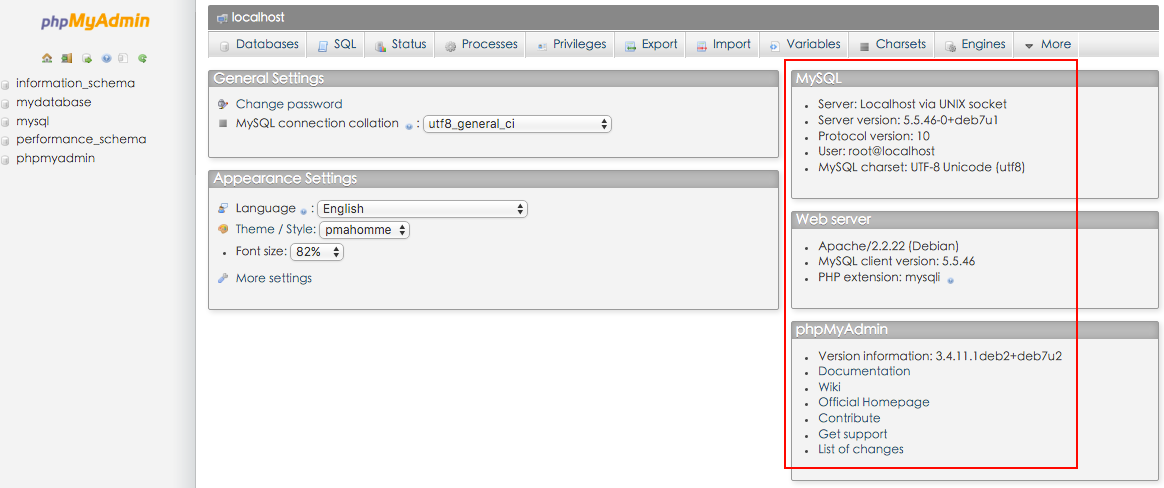
Task: Switch to the Charsets tab
Action: [892, 45]
